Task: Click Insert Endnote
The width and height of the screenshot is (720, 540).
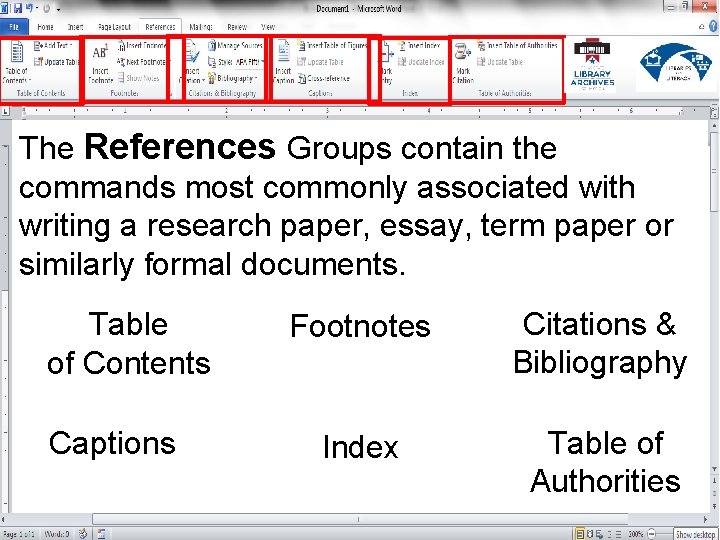Action: 141,45
